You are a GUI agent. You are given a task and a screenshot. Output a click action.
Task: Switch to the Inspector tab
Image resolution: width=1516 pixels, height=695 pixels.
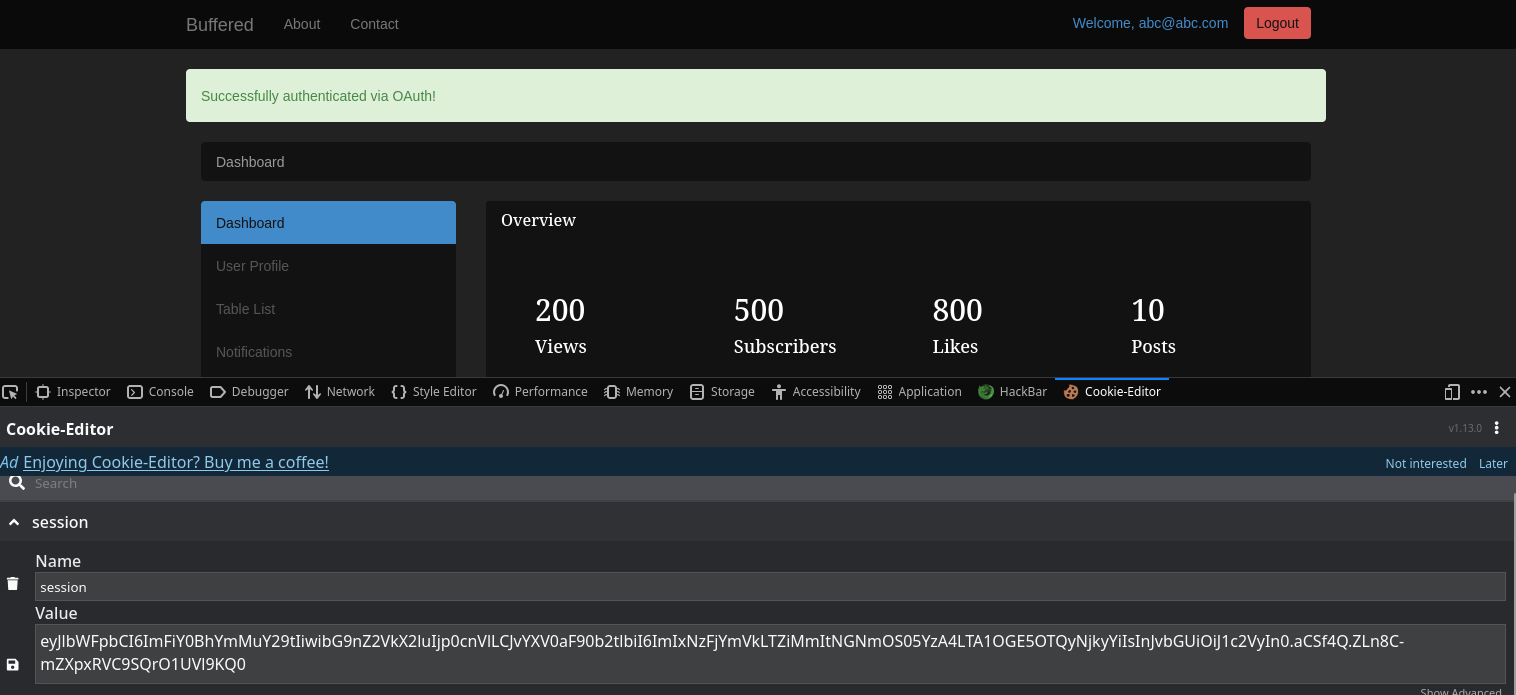coord(73,392)
